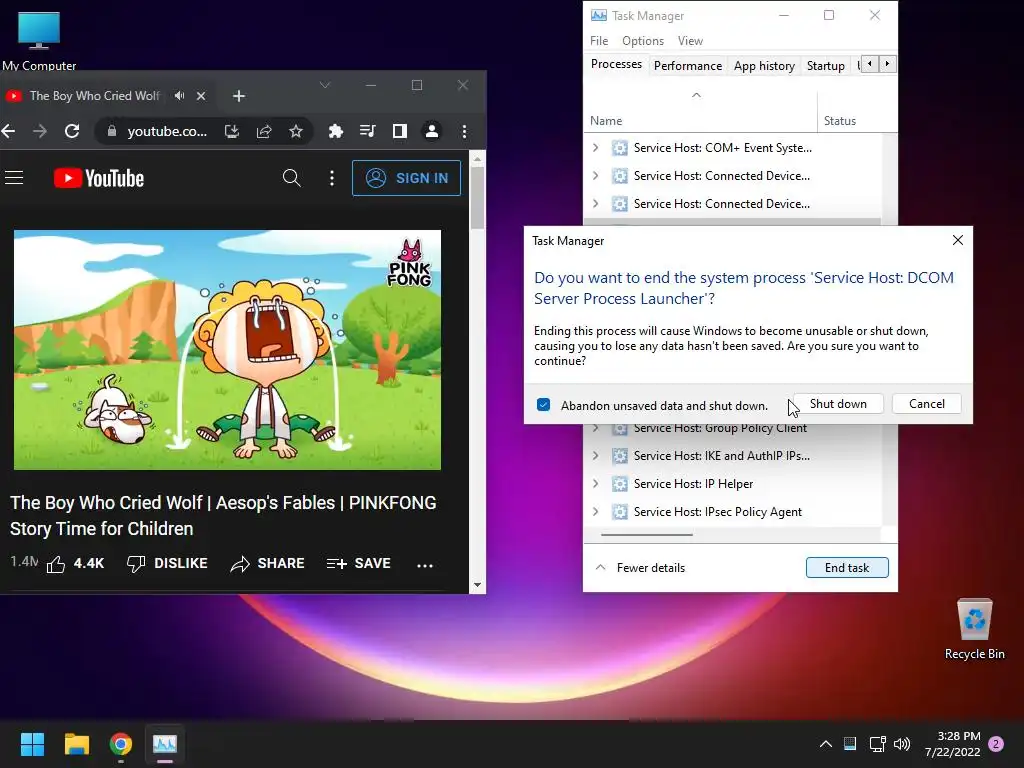Open YouTube settings three-dot menu

(332, 178)
